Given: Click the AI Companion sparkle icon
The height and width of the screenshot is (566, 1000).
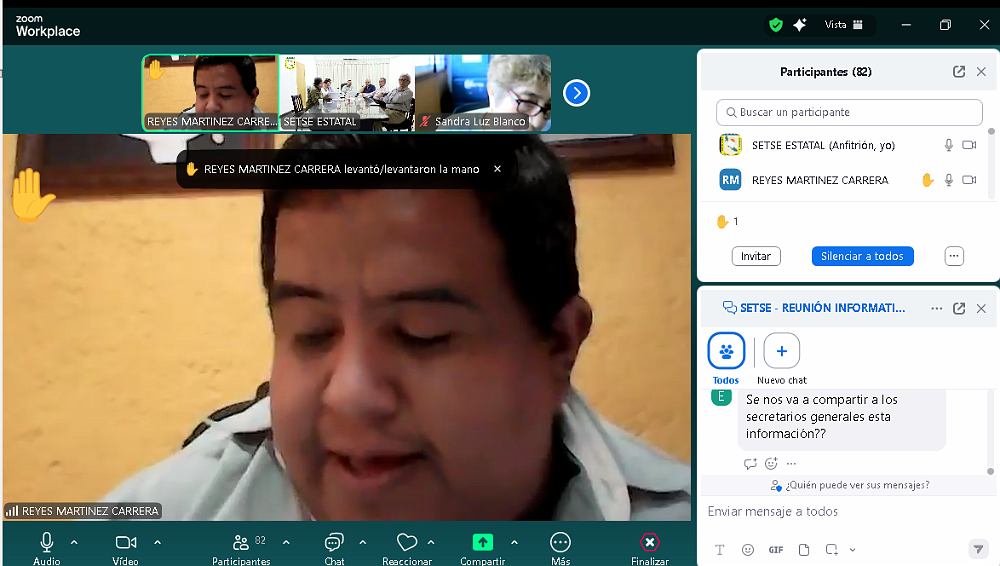Looking at the screenshot, I should point(800,25).
